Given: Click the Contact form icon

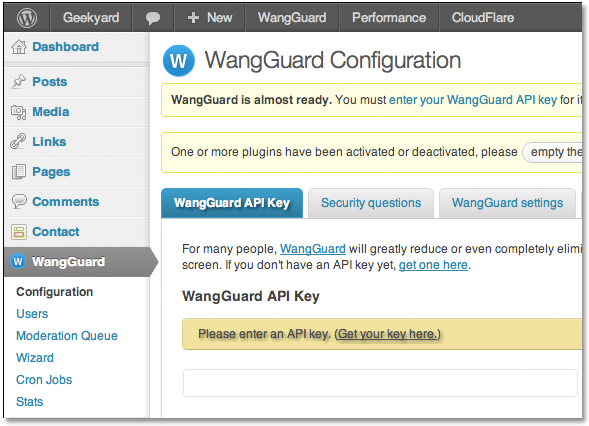Looking at the screenshot, I should (19, 232).
